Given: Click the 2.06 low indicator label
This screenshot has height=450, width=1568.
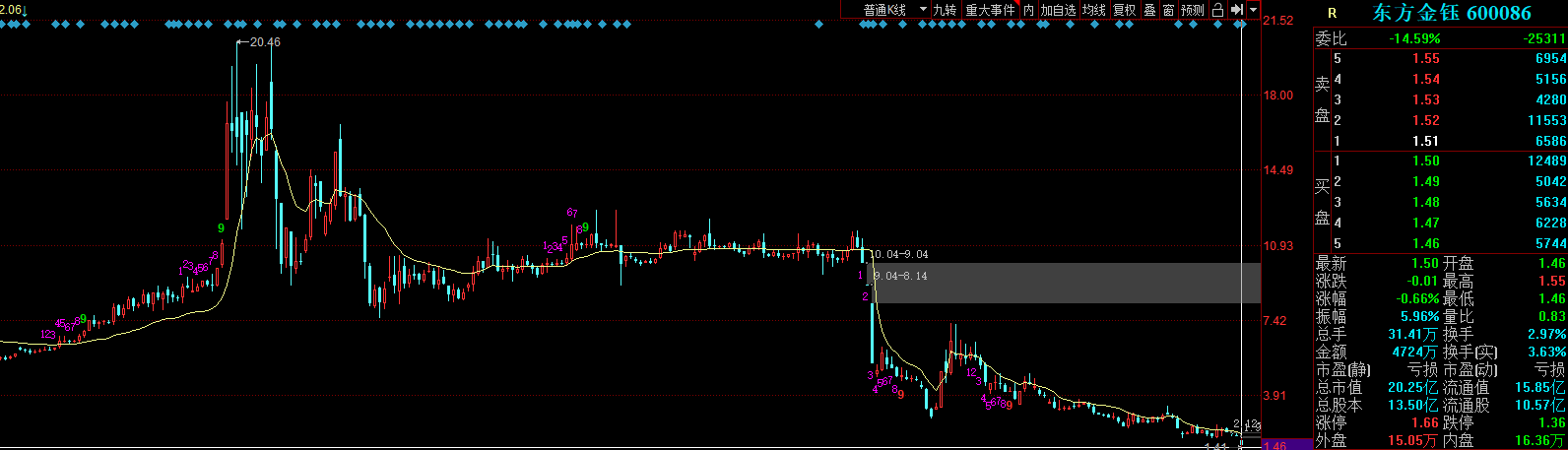Looking at the screenshot, I should (10, 9).
